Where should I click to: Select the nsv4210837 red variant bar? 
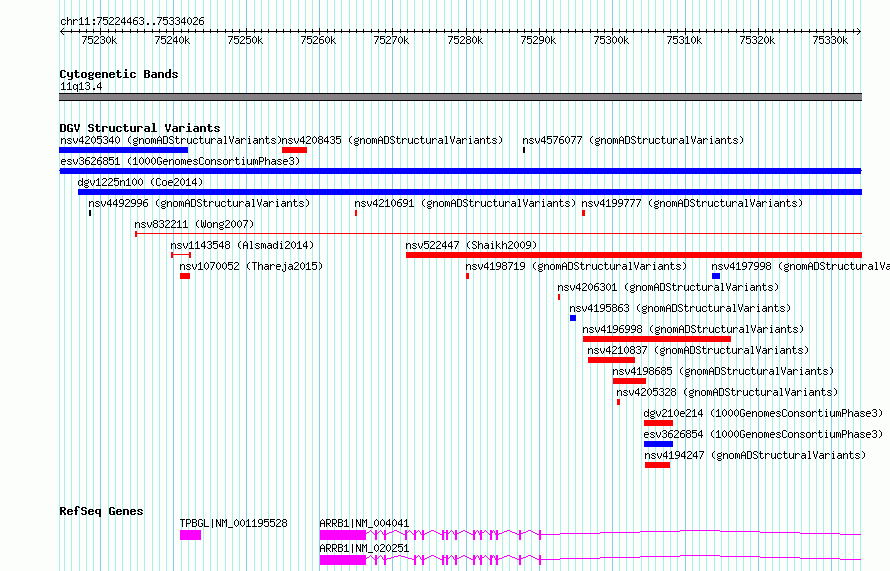click(x=611, y=360)
